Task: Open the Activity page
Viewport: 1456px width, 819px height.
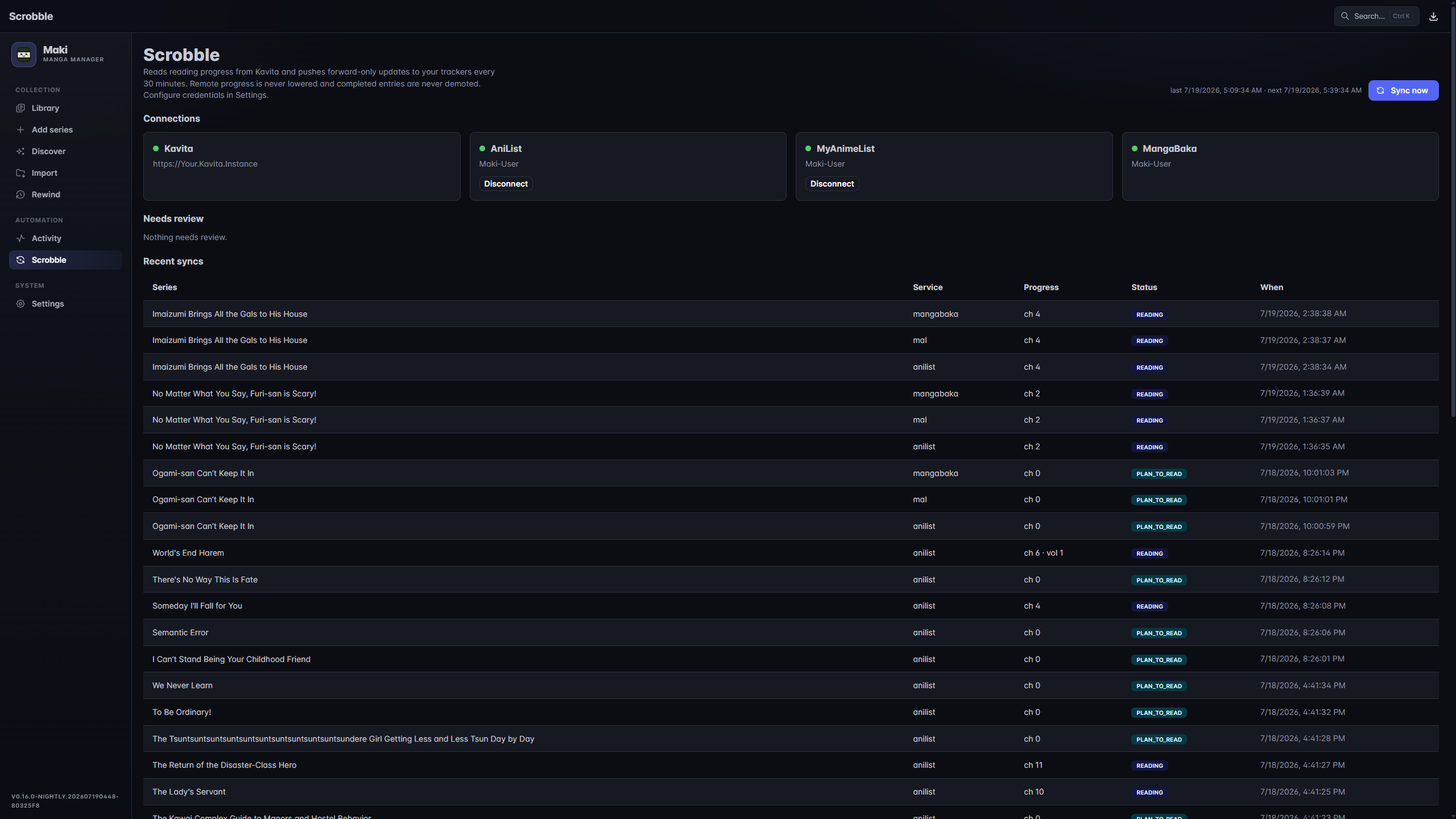Action: [x=65, y=238]
